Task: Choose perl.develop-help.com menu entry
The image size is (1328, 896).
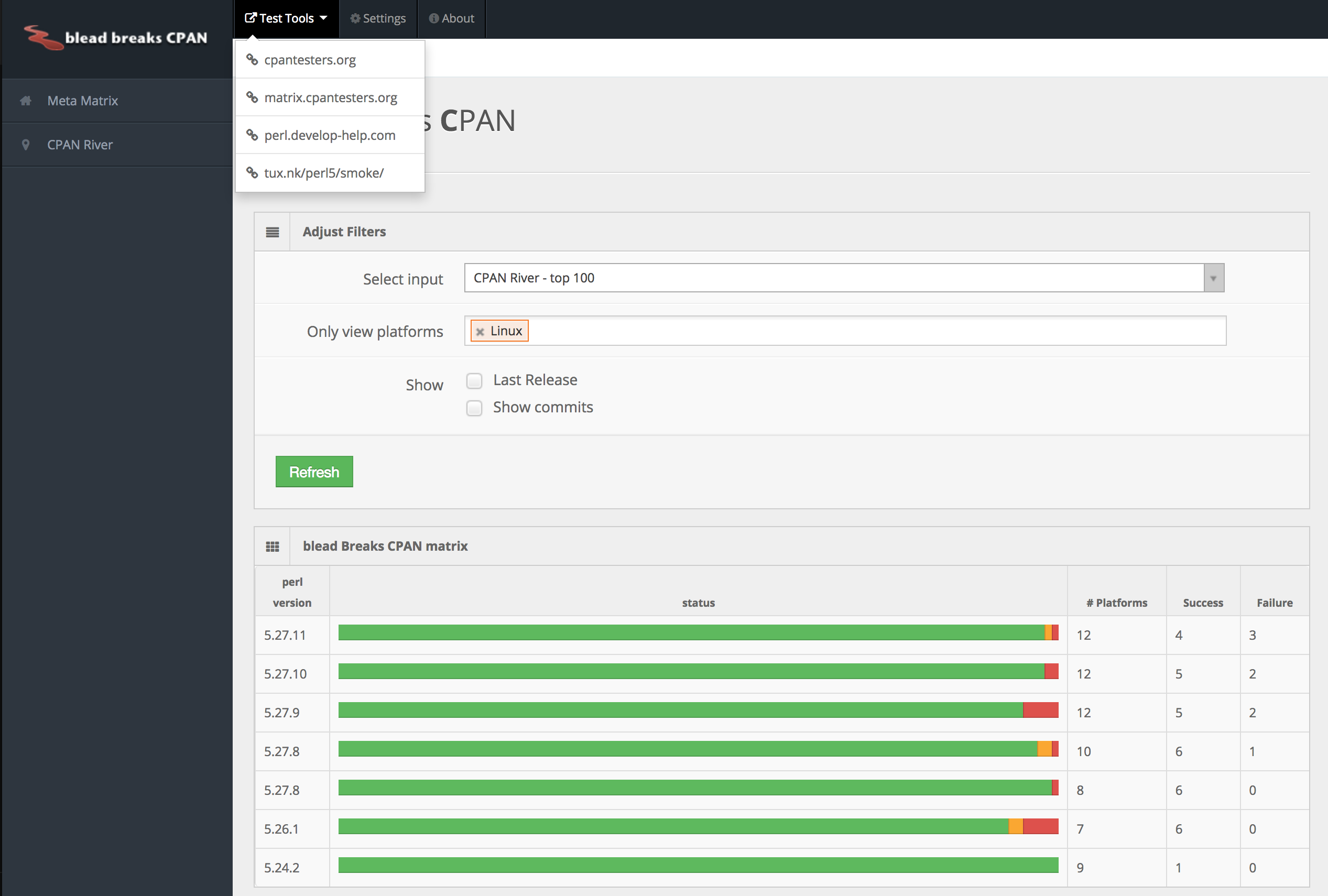Action: (x=330, y=135)
